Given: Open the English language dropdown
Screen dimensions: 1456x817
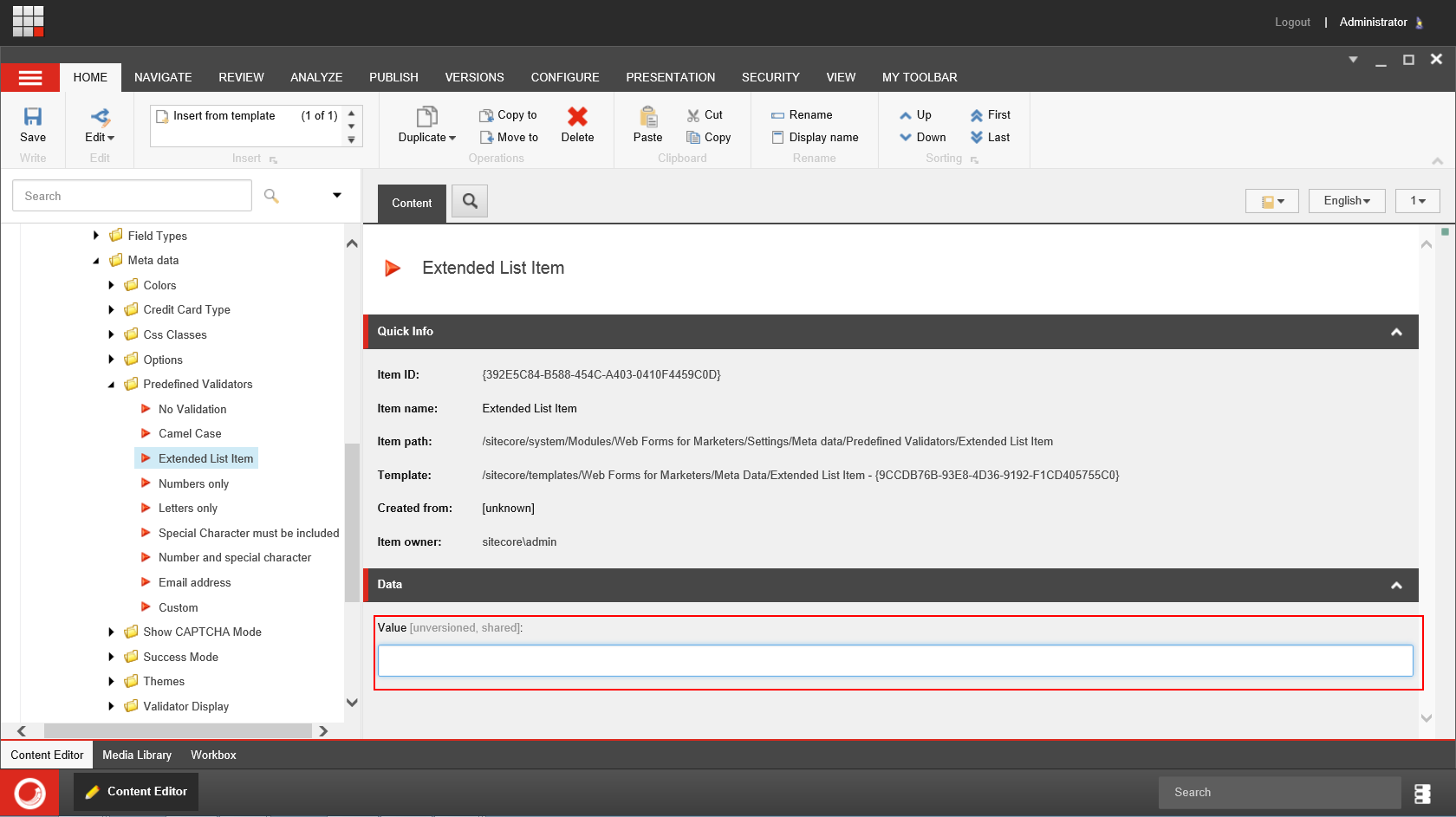Looking at the screenshot, I should tap(1346, 201).
